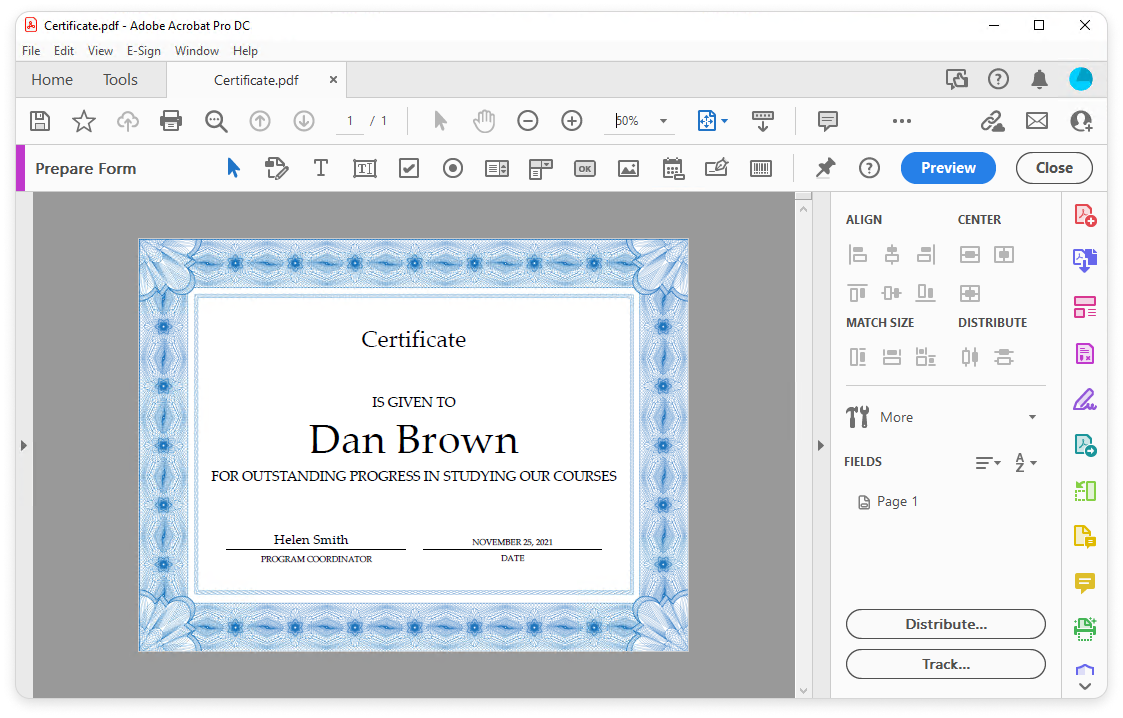Click the page number input field

coord(349,121)
